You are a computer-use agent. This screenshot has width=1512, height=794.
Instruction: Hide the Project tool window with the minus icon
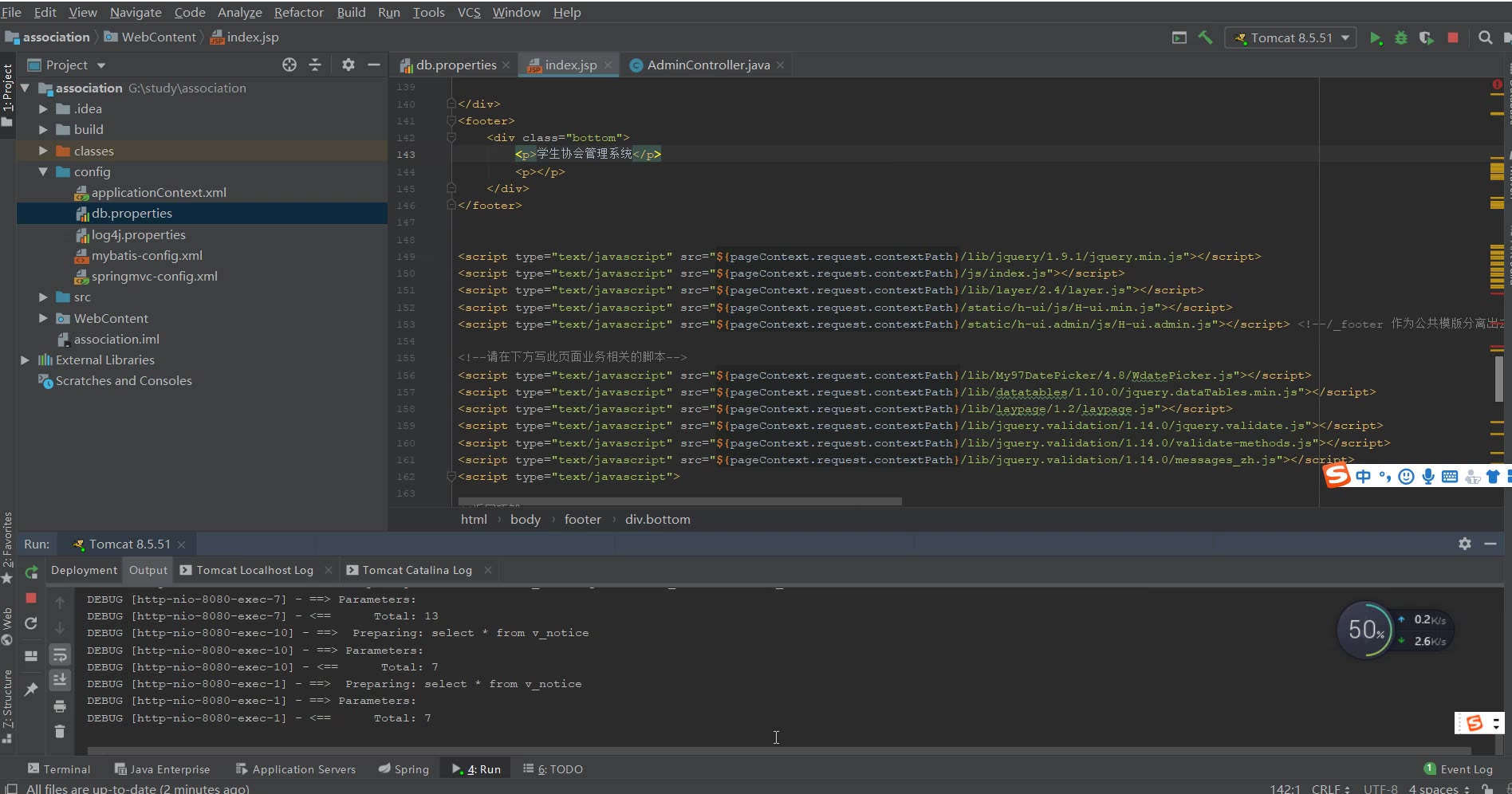click(x=373, y=65)
